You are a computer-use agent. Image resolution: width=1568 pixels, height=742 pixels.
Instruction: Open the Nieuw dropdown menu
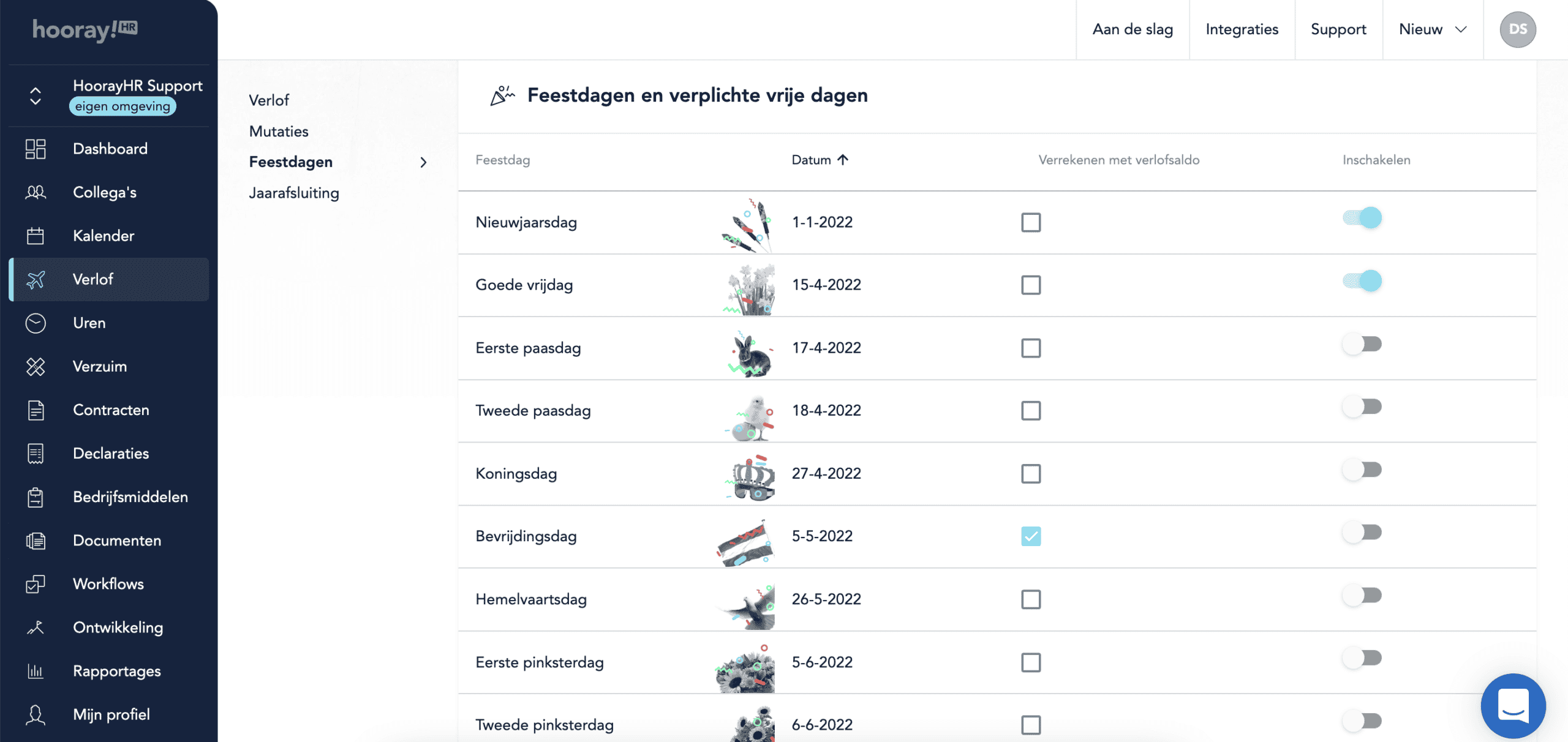point(1433,29)
